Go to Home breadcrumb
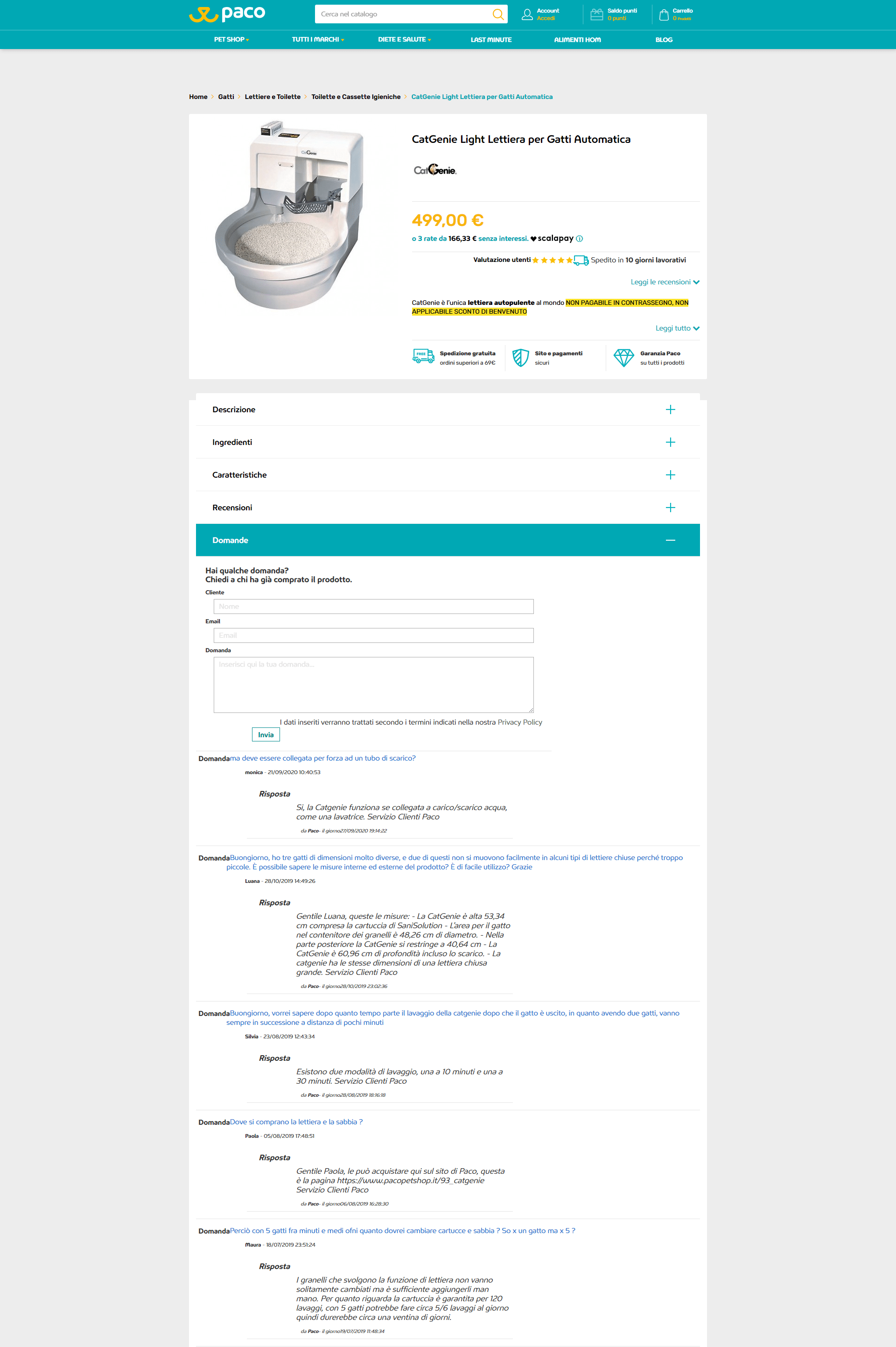The width and height of the screenshot is (896, 1347). tap(198, 97)
